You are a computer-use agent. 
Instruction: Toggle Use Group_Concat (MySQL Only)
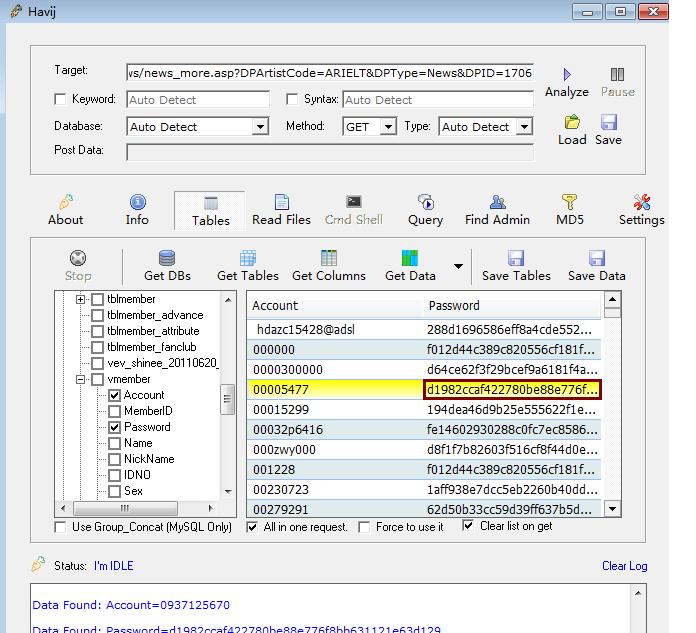click(60, 527)
